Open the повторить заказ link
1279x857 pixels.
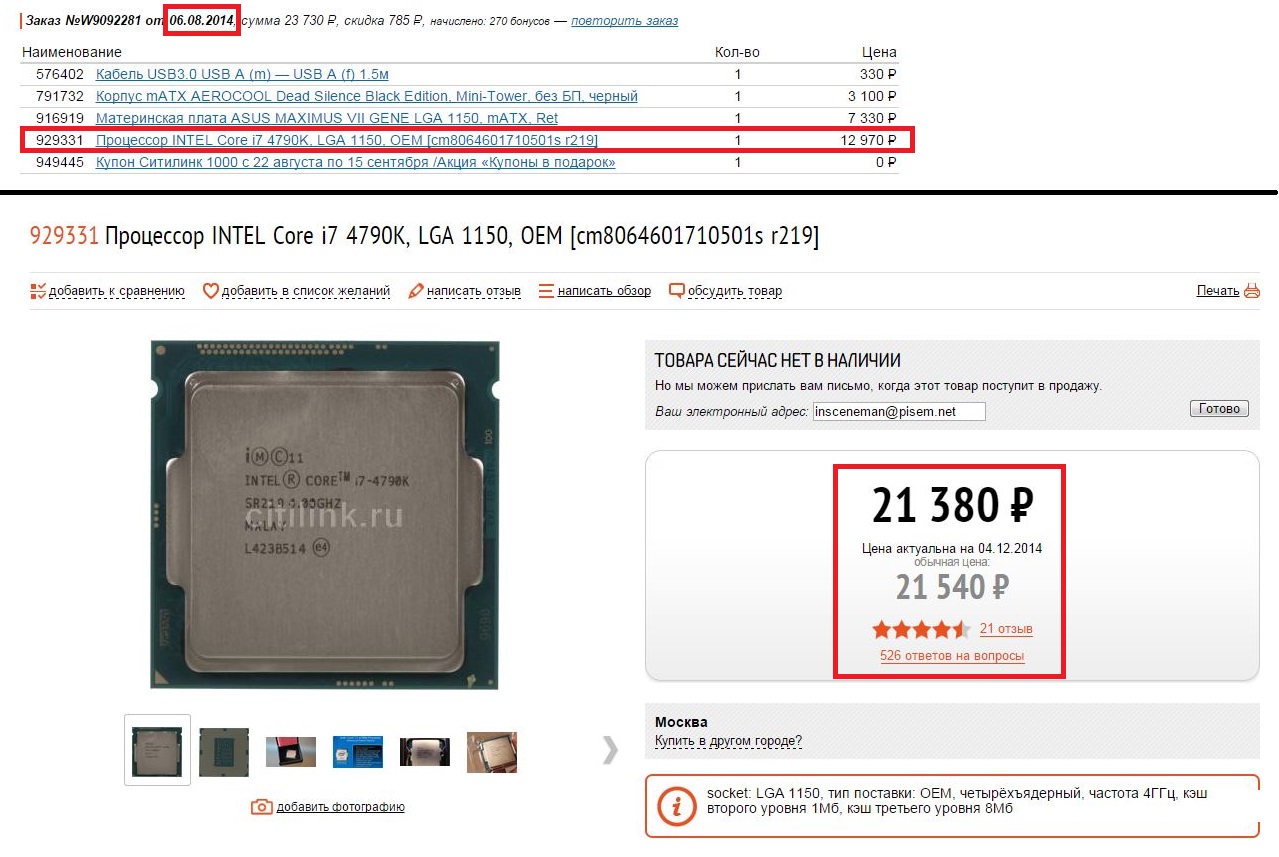[624, 21]
